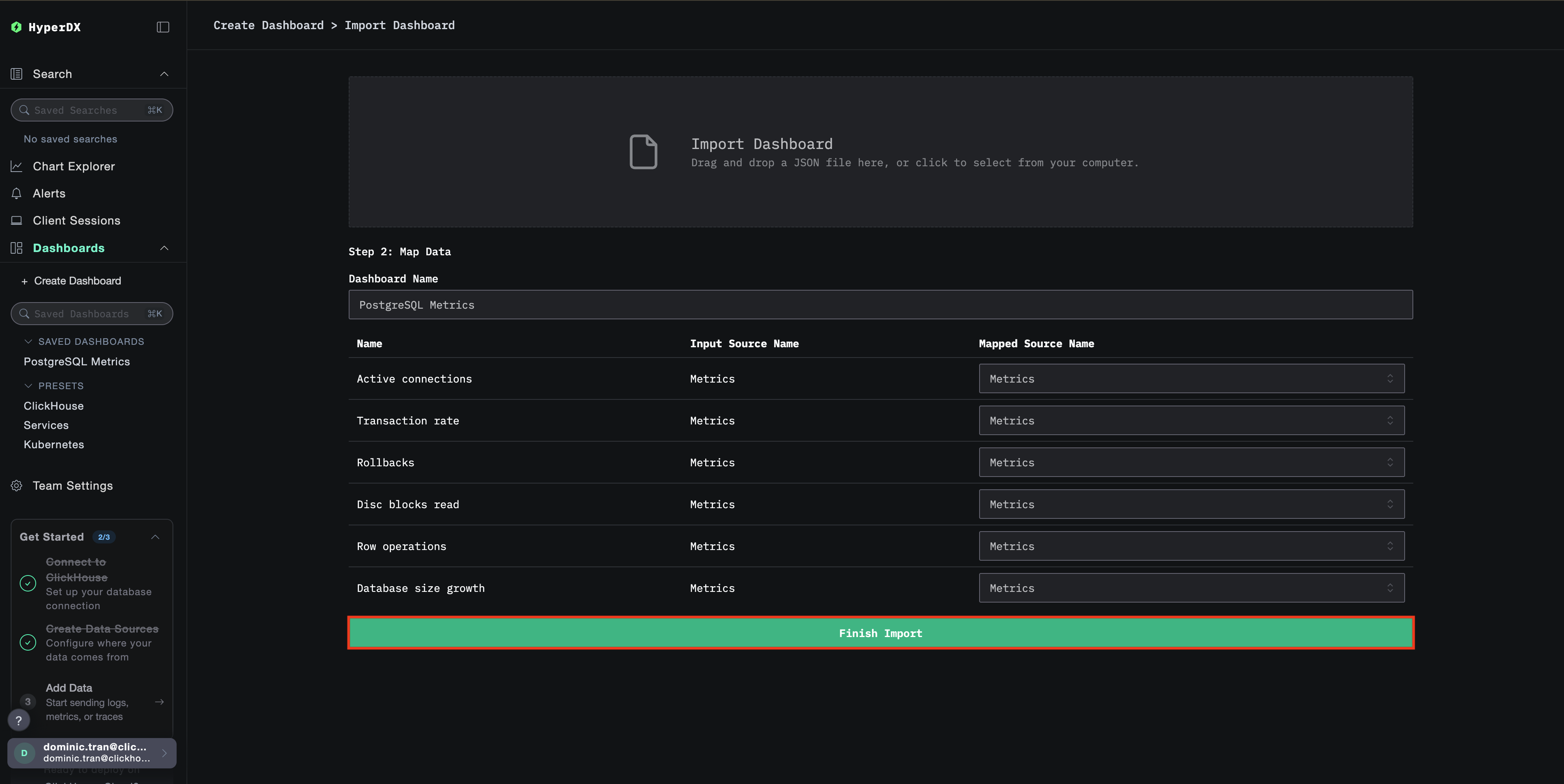
Task: Click Create Dashboard in the sidebar
Action: [77, 280]
